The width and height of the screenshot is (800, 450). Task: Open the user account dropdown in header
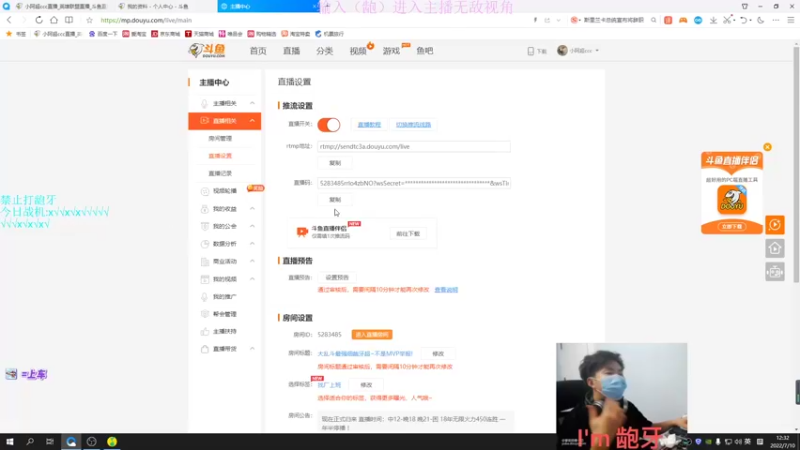(x=578, y=51)
